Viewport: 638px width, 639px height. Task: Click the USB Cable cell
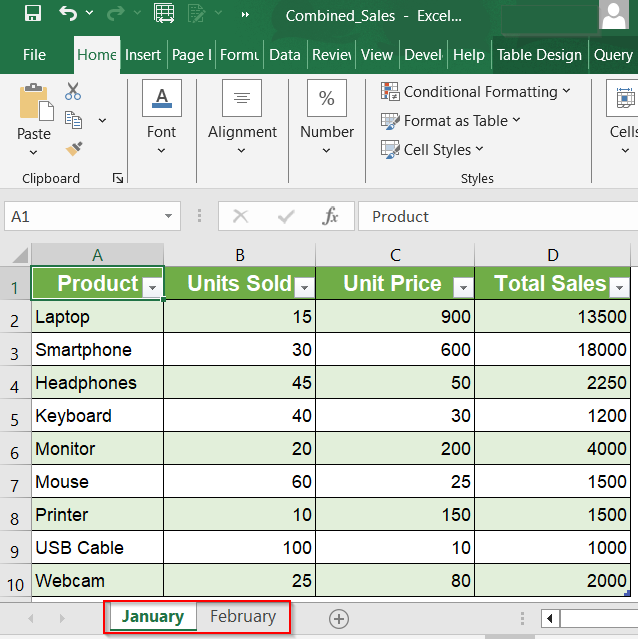pos(97,547)
